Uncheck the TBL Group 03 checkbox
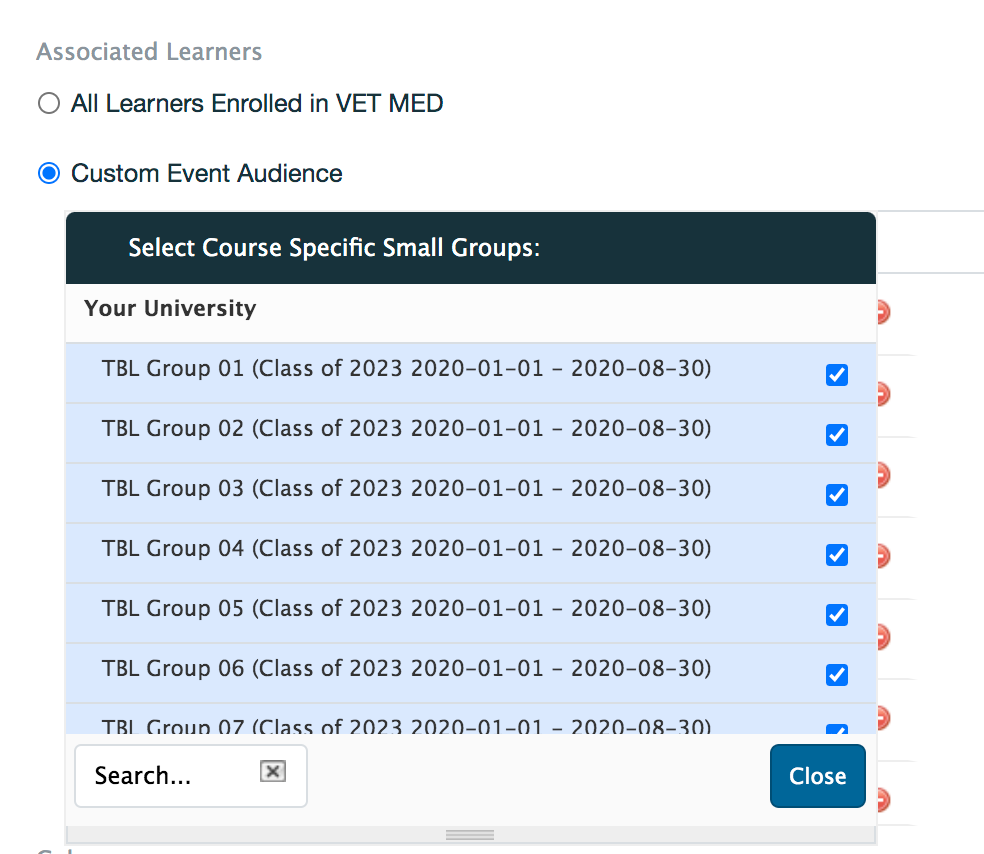This screenshot has width=984, height=854. 836,494
